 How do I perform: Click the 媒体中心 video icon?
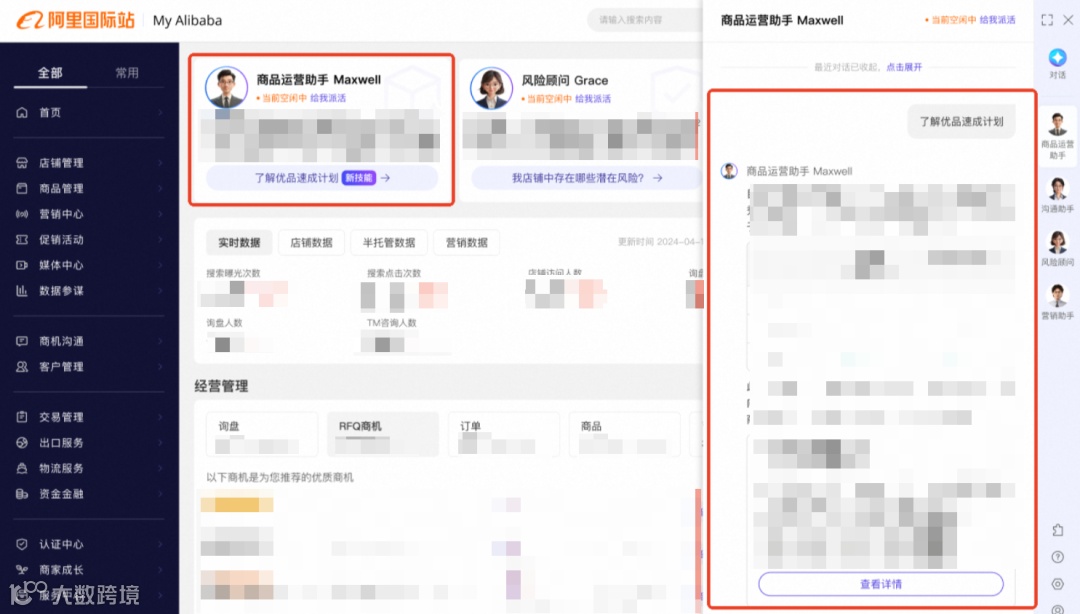pos(22,265)
